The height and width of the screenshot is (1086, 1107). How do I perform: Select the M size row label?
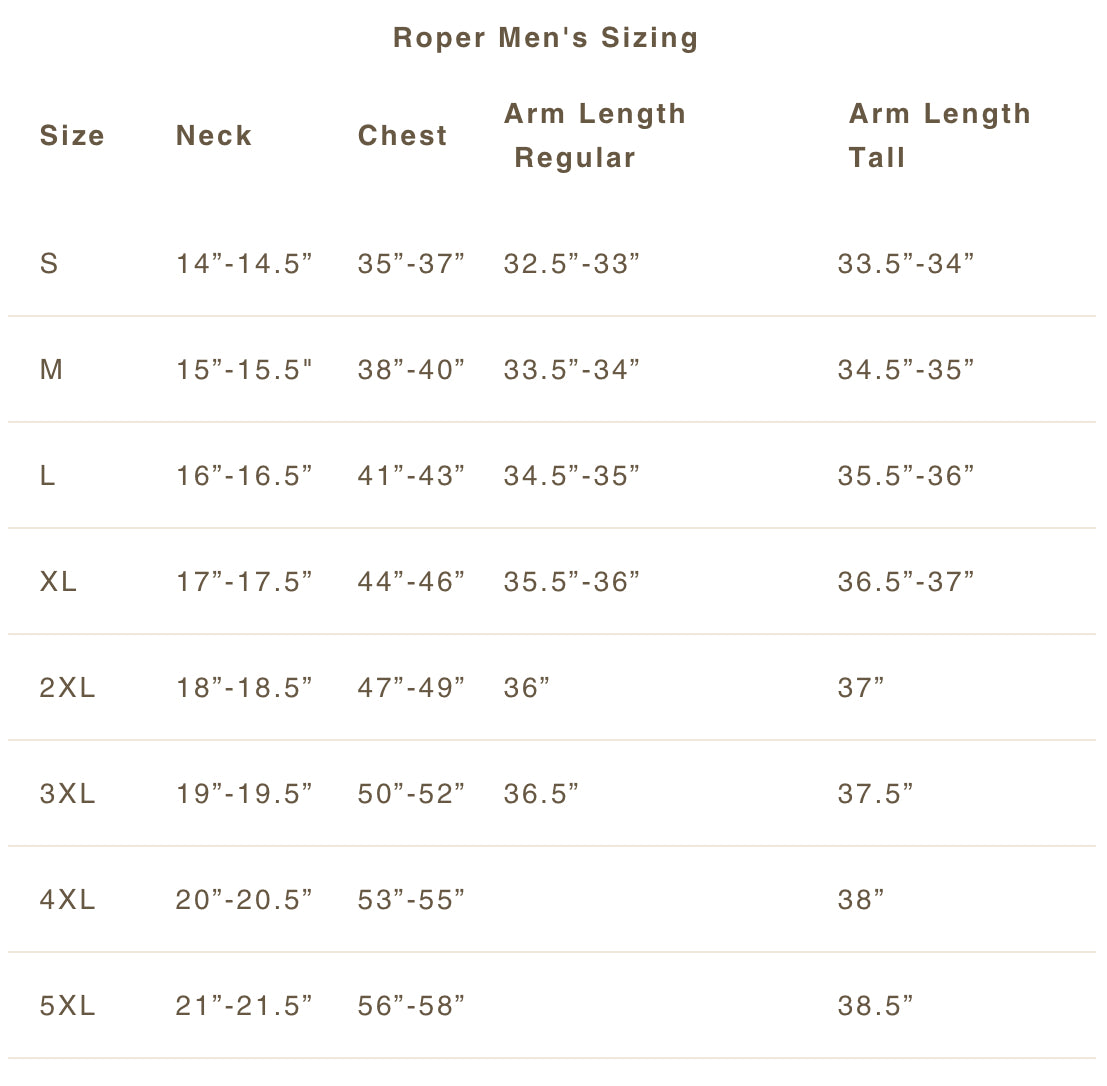[51, 370]
